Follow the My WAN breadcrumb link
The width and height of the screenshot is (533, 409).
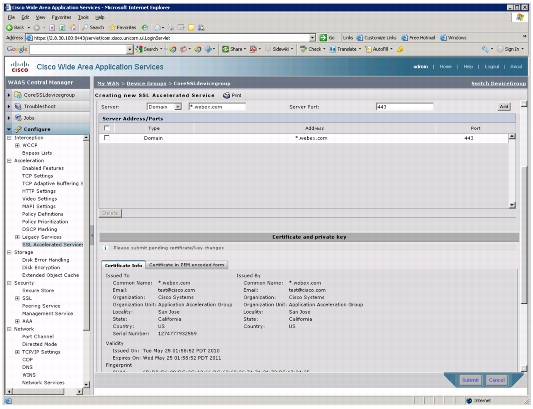click(108, 83)
